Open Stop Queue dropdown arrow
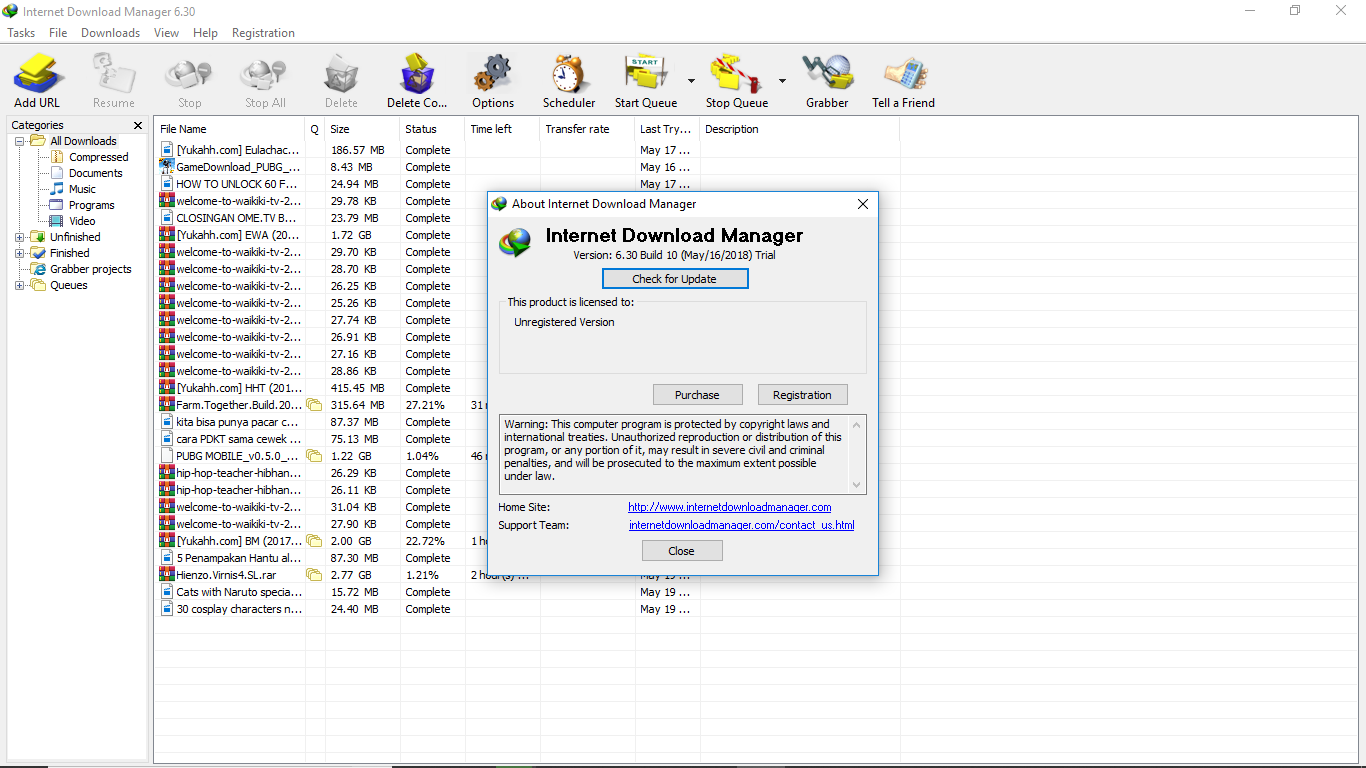 point(782,81)
